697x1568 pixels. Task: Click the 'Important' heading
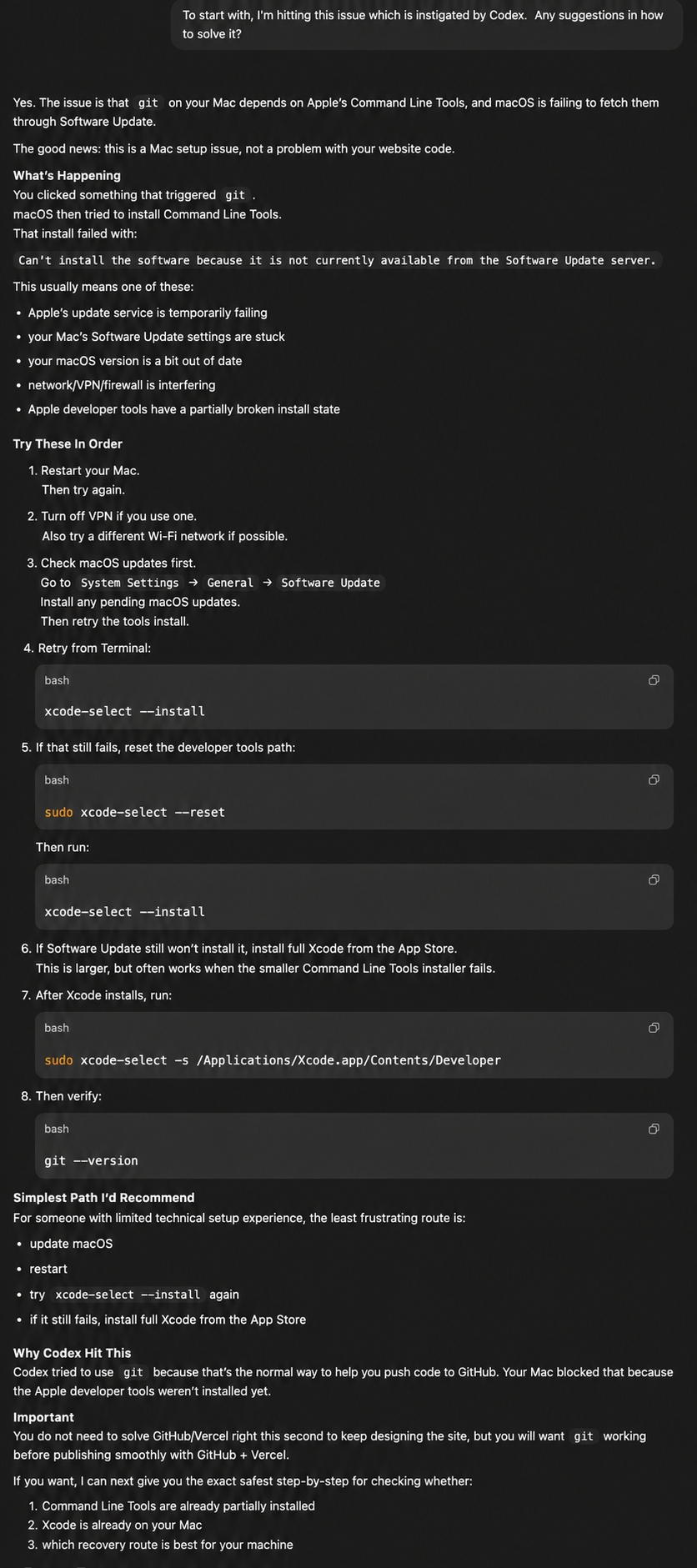43,1417
